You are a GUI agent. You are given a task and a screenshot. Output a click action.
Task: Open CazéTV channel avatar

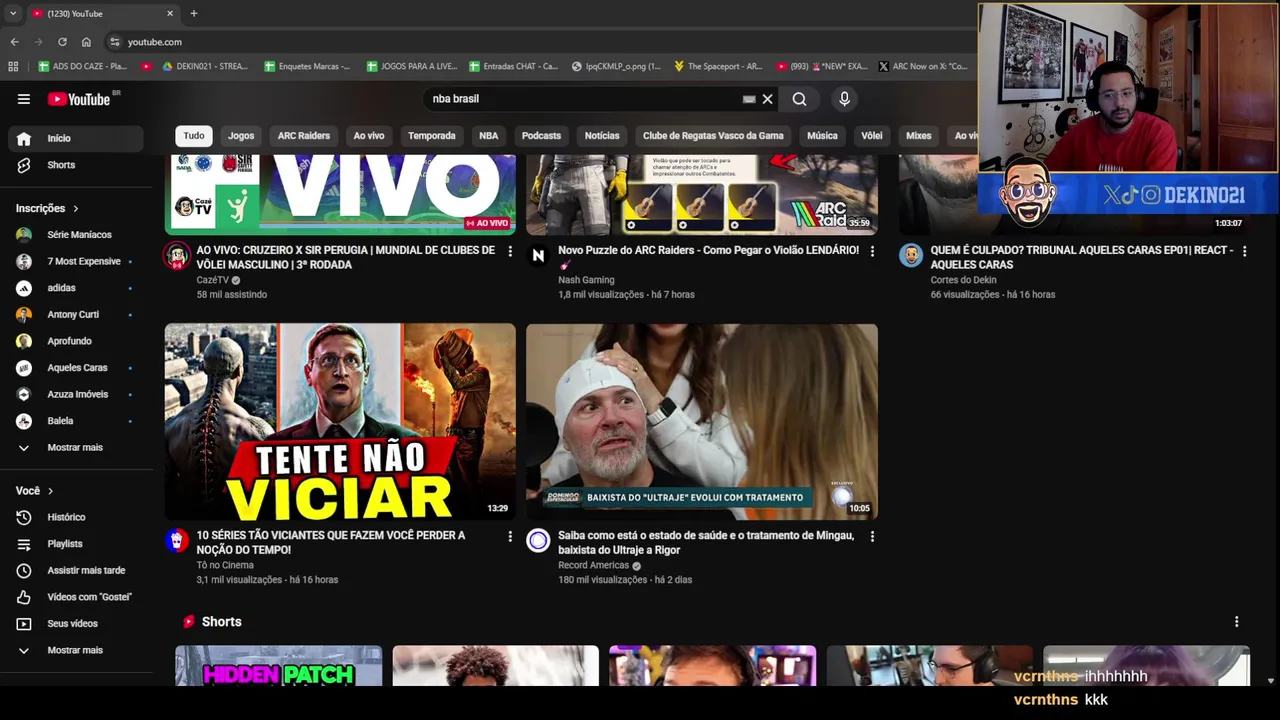[x=177, y=255]
